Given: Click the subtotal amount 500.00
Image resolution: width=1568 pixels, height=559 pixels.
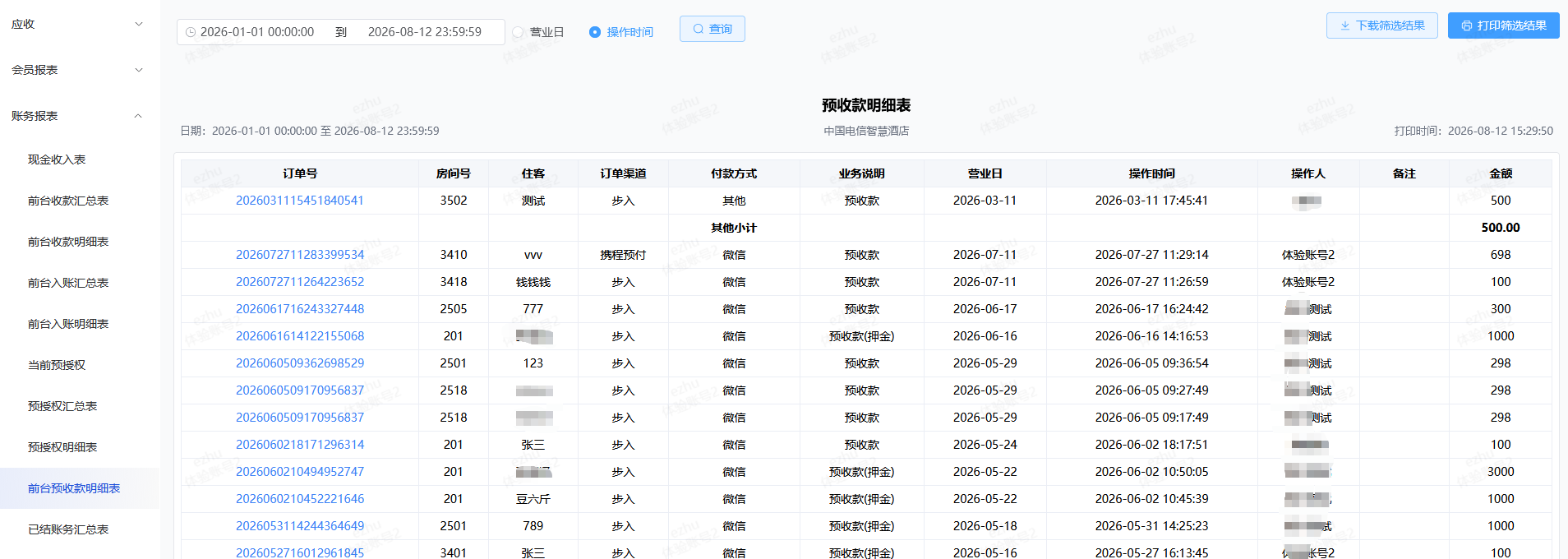Looking at the screenshot, I should (x=1501, y=228).
